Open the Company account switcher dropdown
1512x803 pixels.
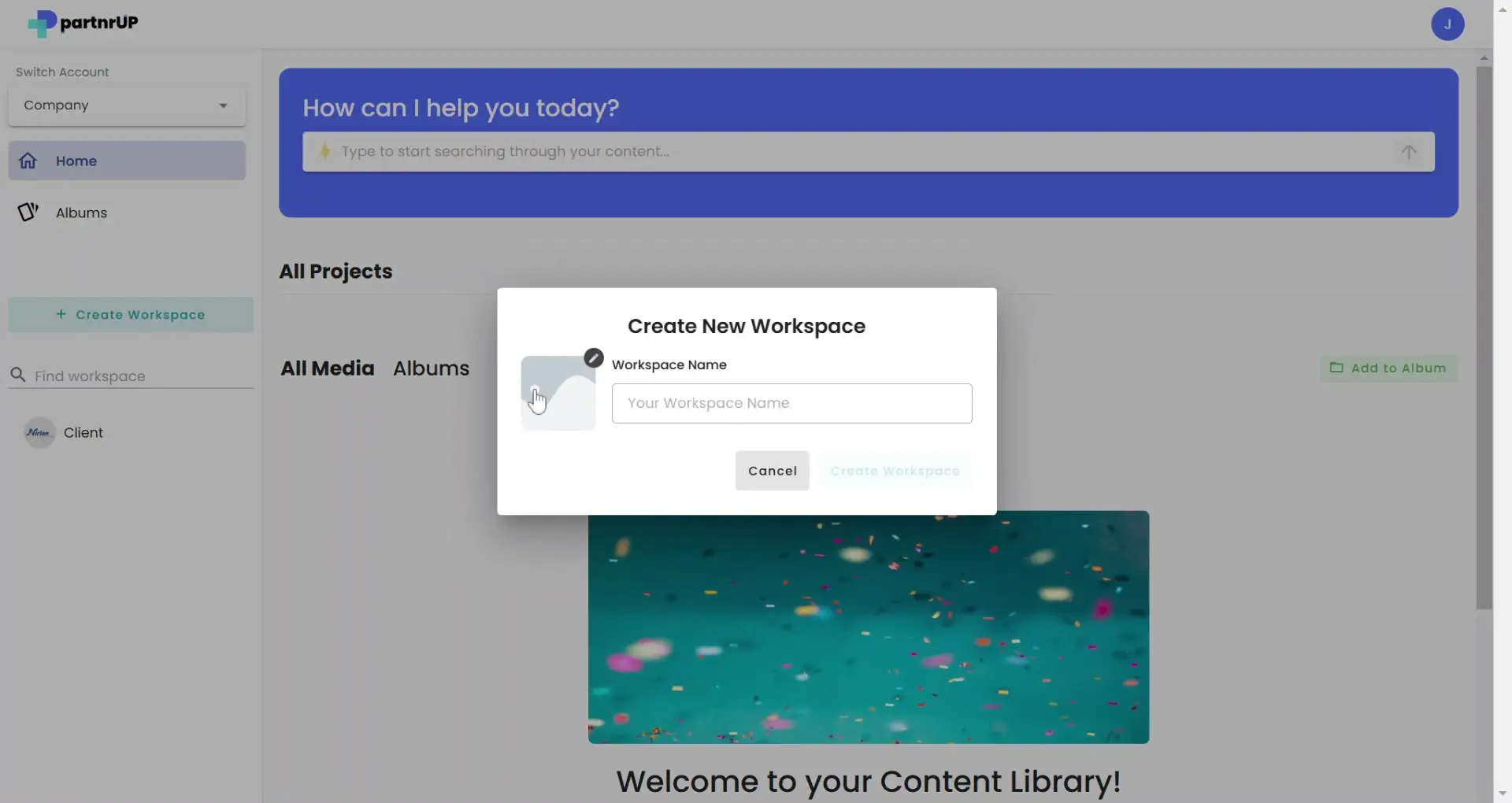point(126,105)
